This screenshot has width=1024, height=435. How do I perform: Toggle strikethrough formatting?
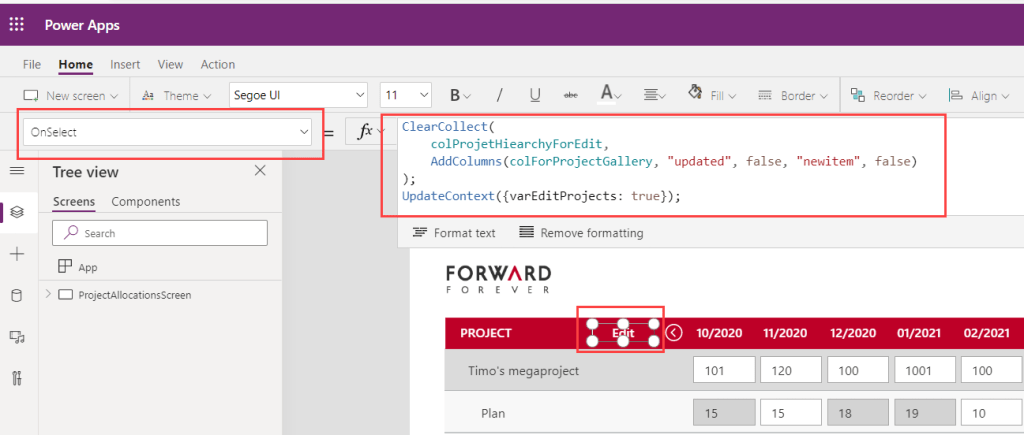click(x=571, y=96)
